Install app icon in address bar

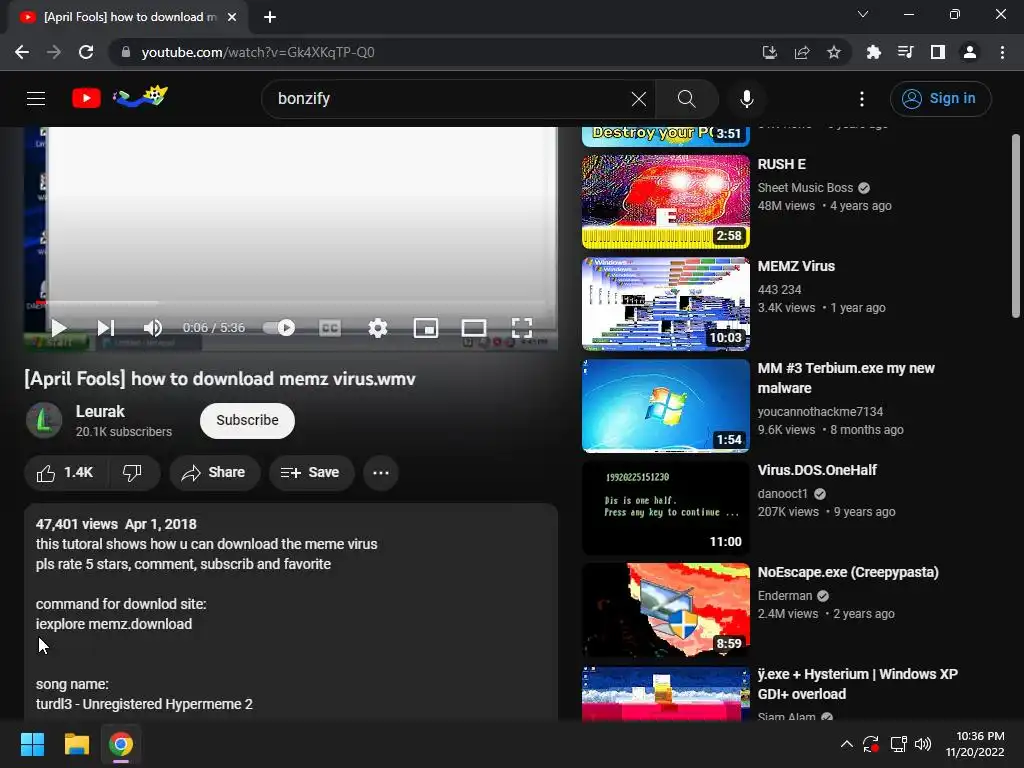[x=770, y=52]
